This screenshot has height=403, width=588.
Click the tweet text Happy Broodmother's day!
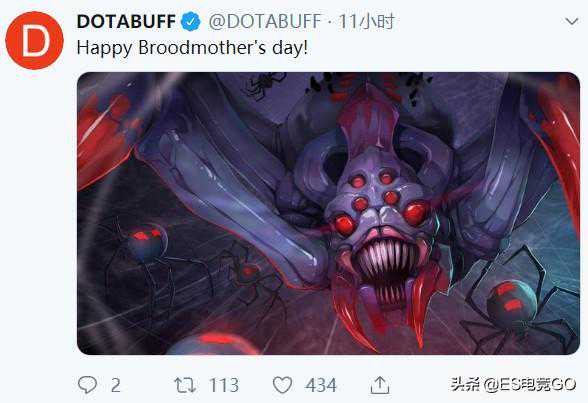click(192, 48)
